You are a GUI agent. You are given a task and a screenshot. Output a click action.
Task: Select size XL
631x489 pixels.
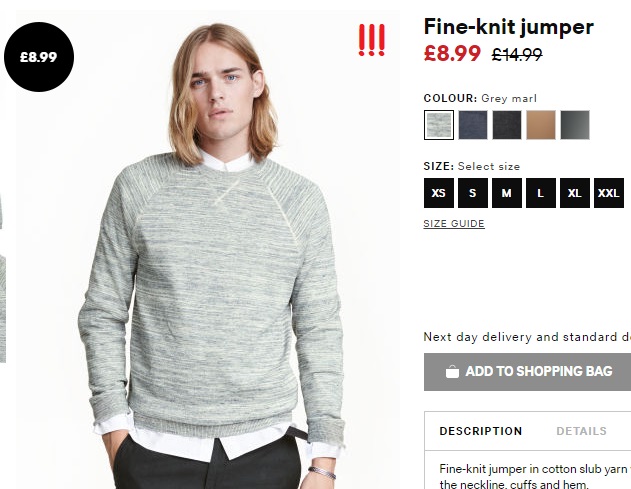click(575, 193)
